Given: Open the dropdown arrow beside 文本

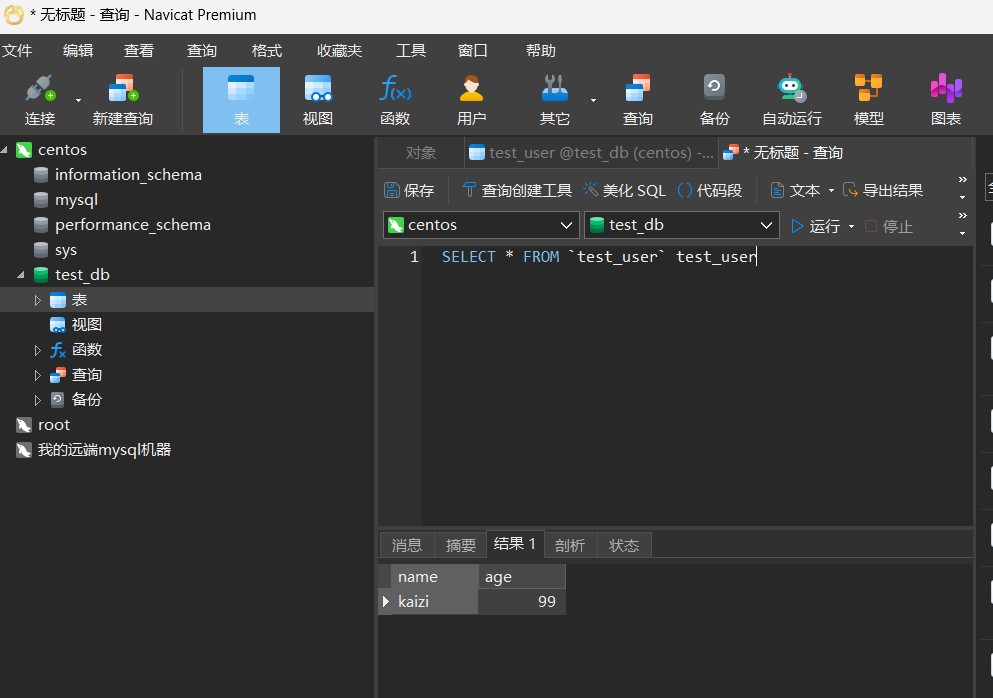Looking at the screenshot, I should 832,191.
